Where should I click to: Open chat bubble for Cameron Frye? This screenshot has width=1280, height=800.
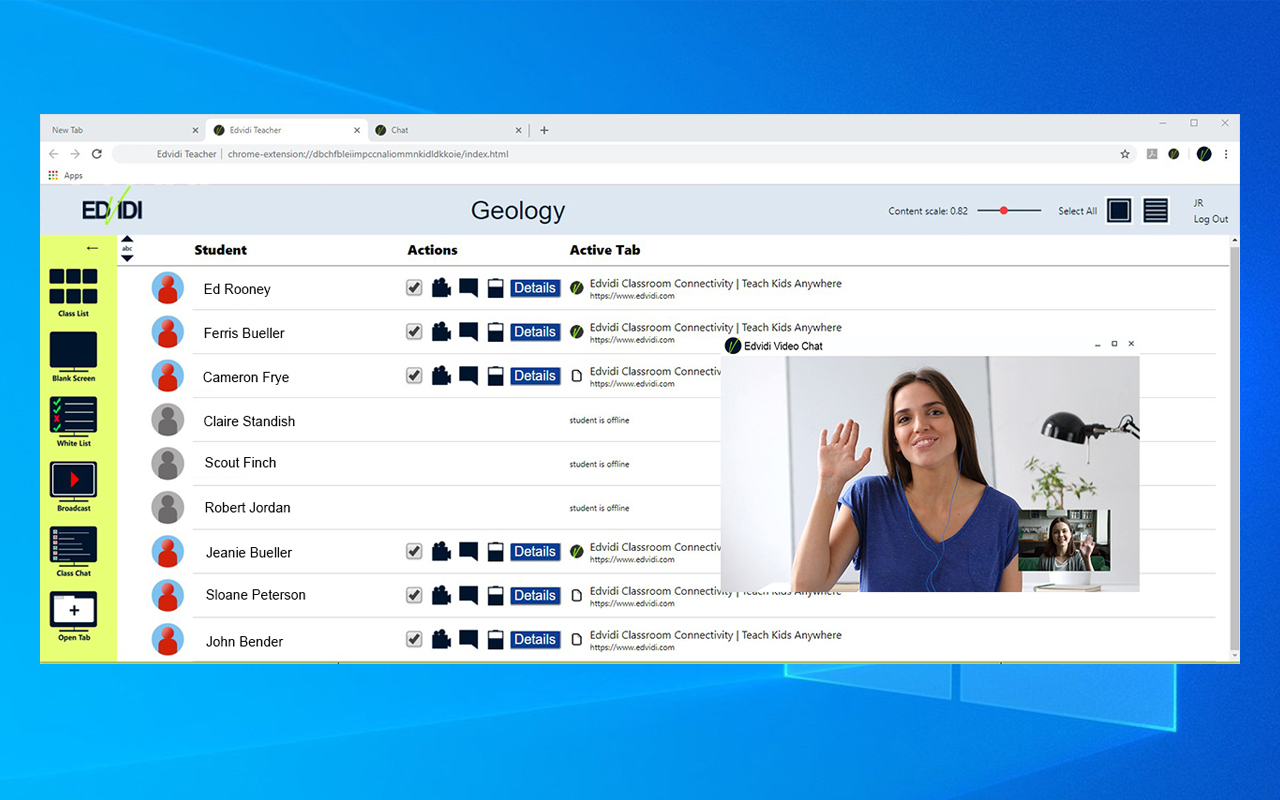468,376
